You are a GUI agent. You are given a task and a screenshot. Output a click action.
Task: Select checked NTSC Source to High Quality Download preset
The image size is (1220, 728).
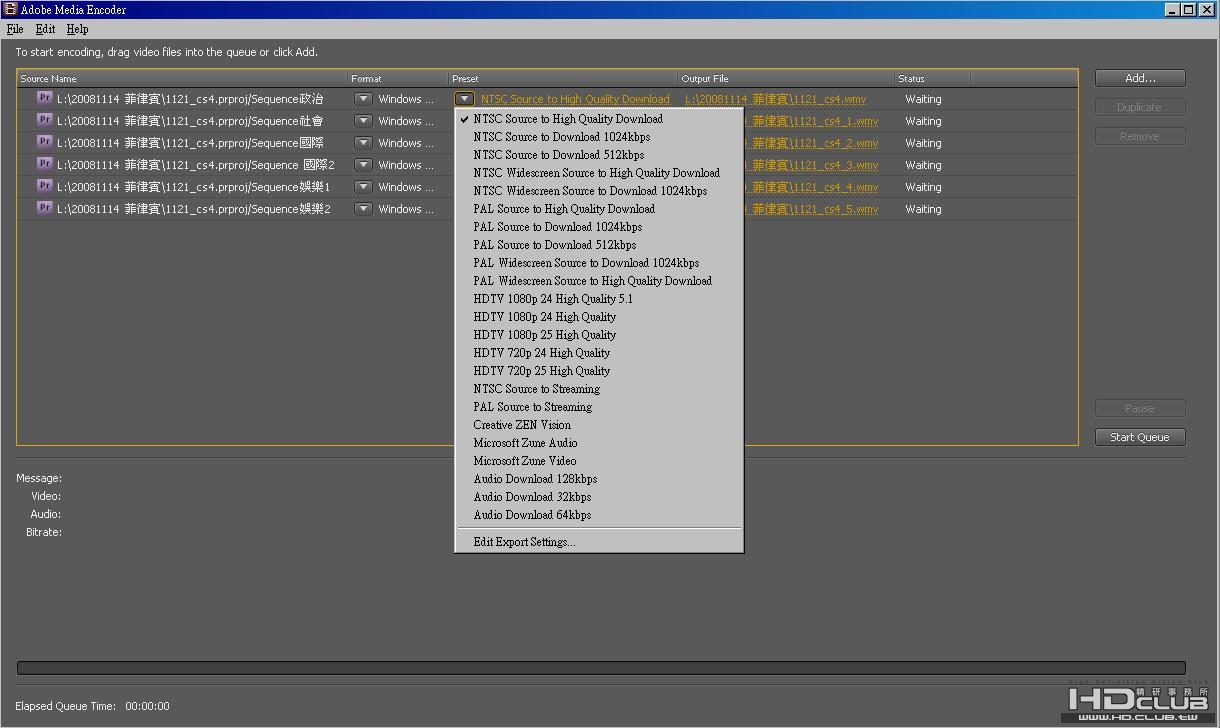(599, 119)
